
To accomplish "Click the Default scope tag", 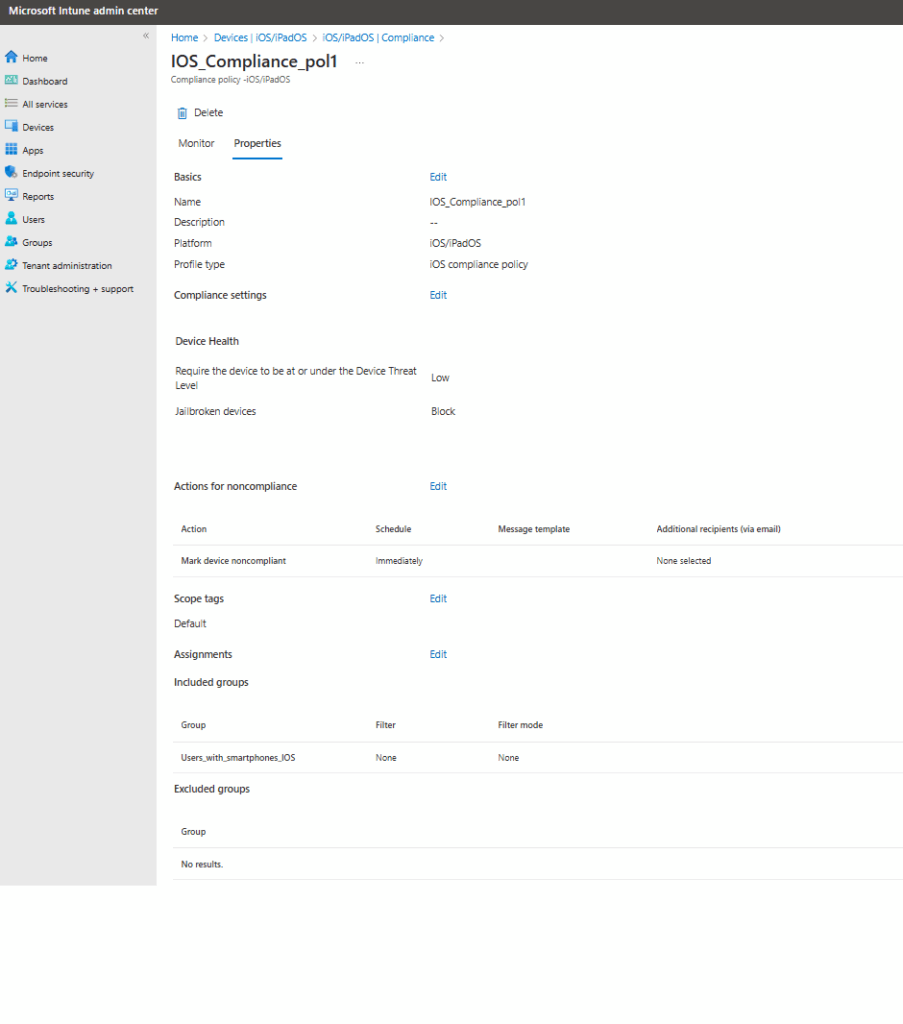I will 190,624.
